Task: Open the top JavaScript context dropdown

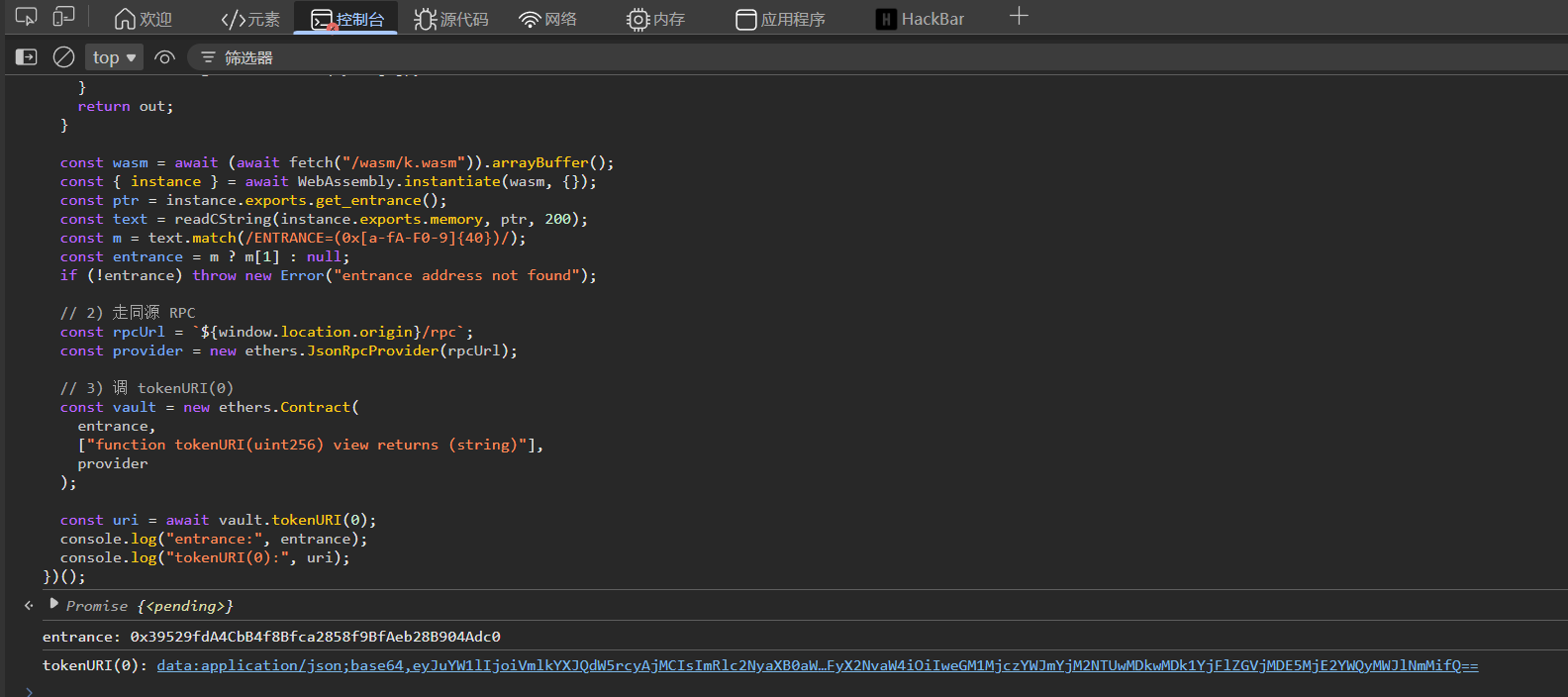Action: [x=114, y=57]
